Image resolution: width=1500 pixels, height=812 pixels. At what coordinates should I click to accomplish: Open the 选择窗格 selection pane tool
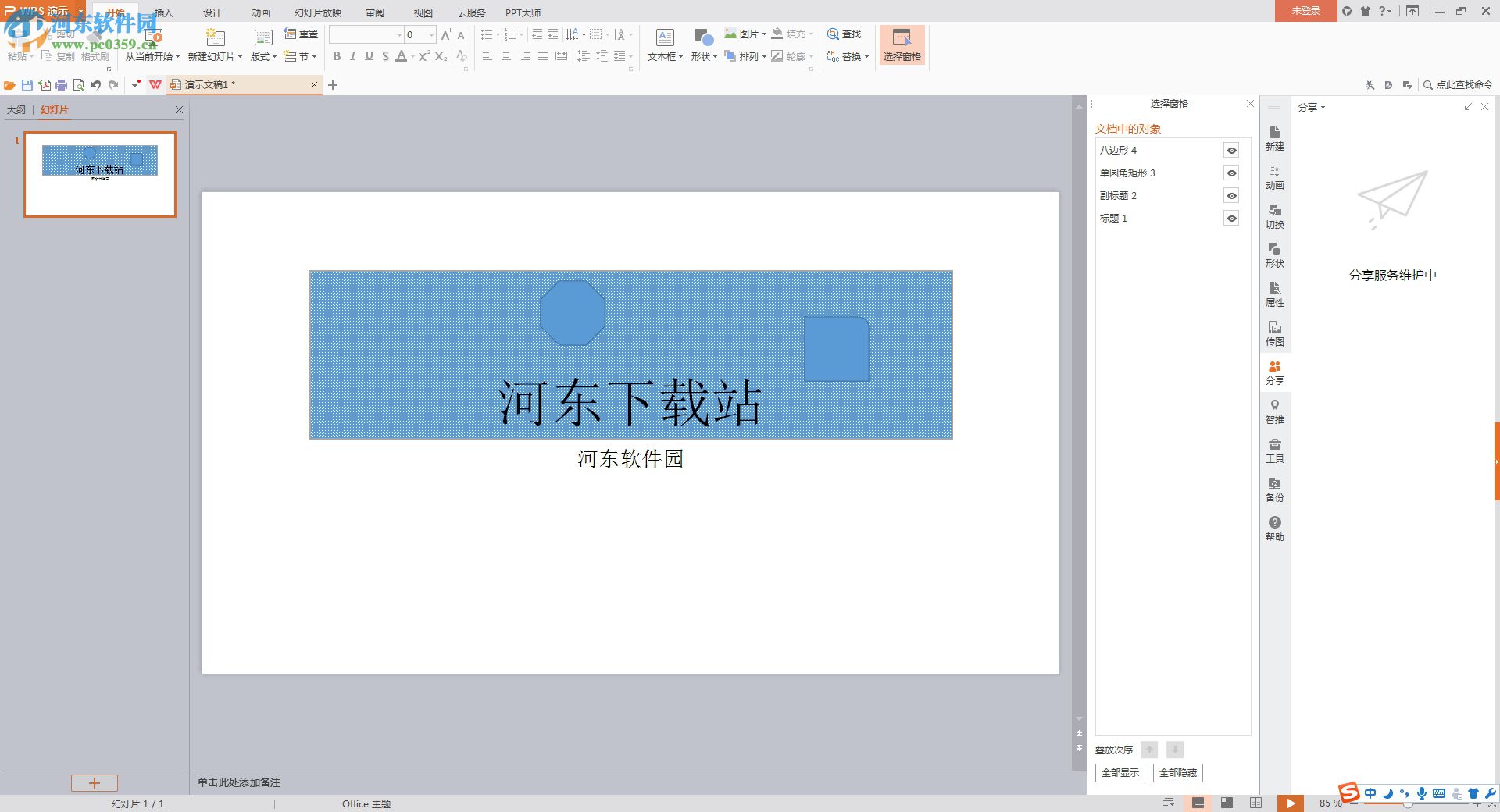pyautogui.click(x=902, y=45)
